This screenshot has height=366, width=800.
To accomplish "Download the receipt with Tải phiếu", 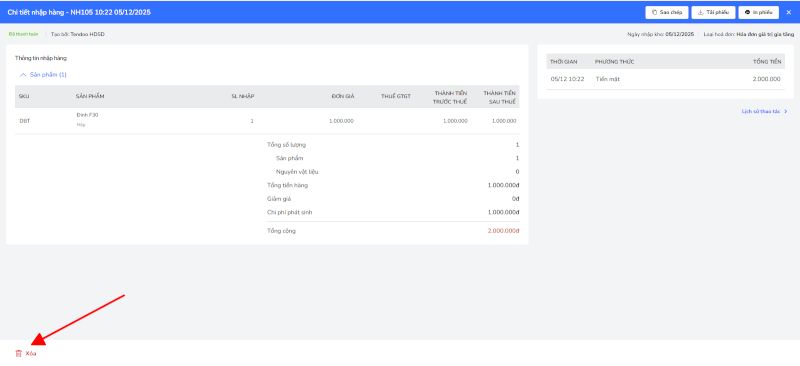I will pyautogui.click(x=713, y=12).
